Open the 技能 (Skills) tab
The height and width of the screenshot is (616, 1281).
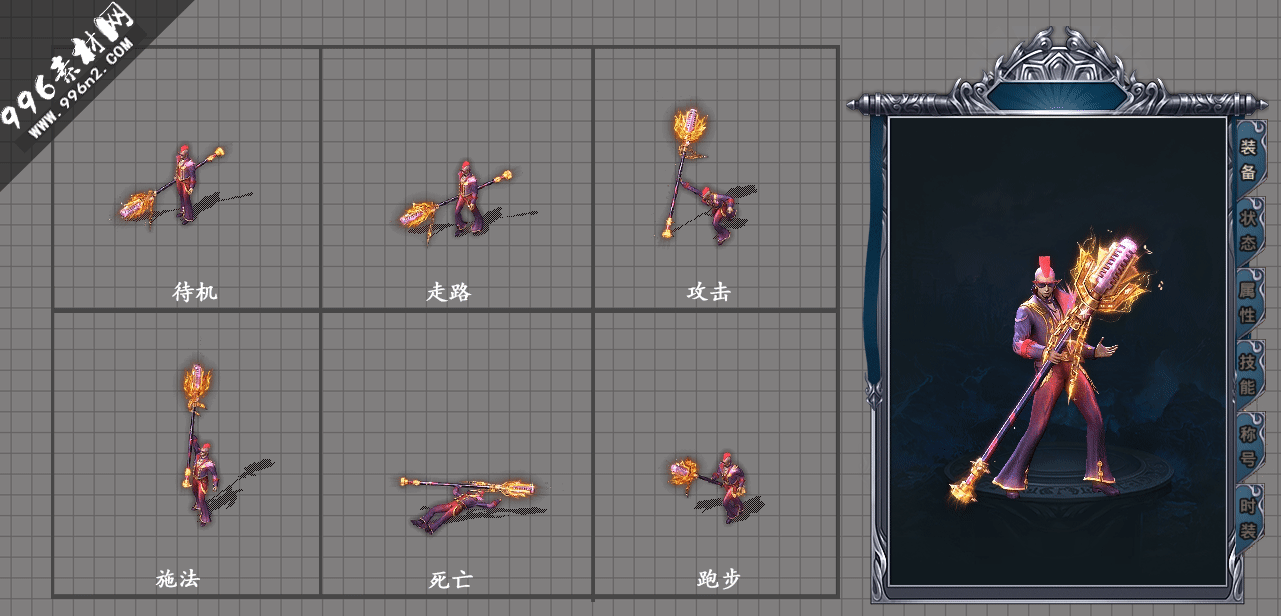click(x=1248, y=373)
